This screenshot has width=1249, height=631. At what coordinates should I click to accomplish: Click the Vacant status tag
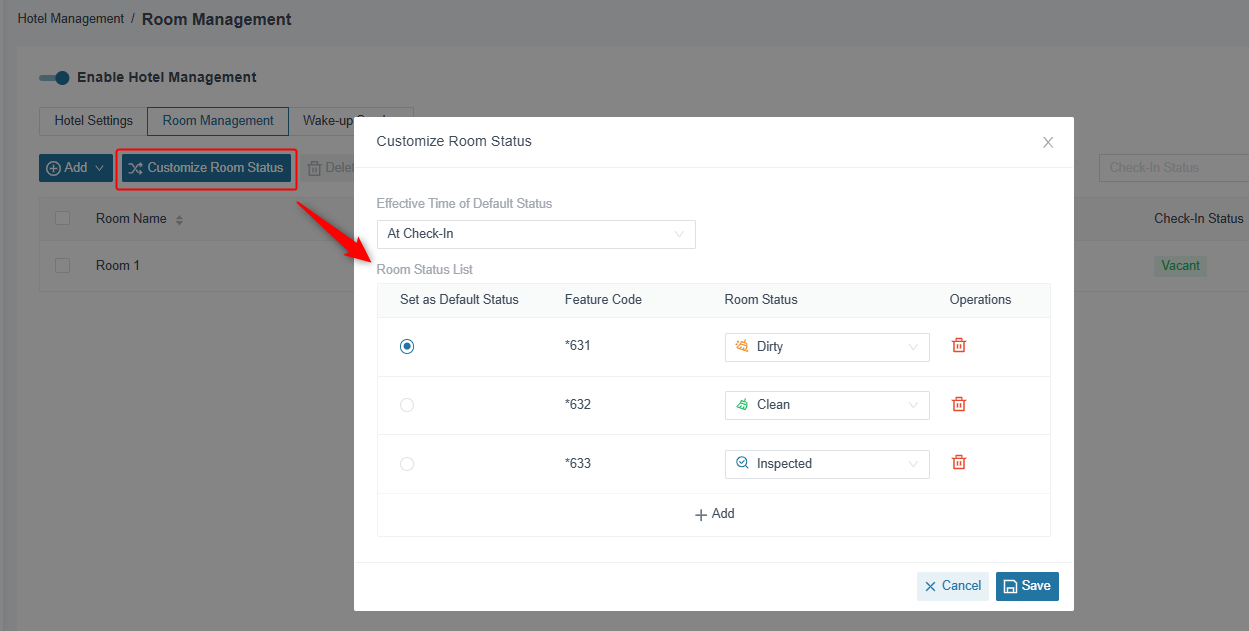1180,266
